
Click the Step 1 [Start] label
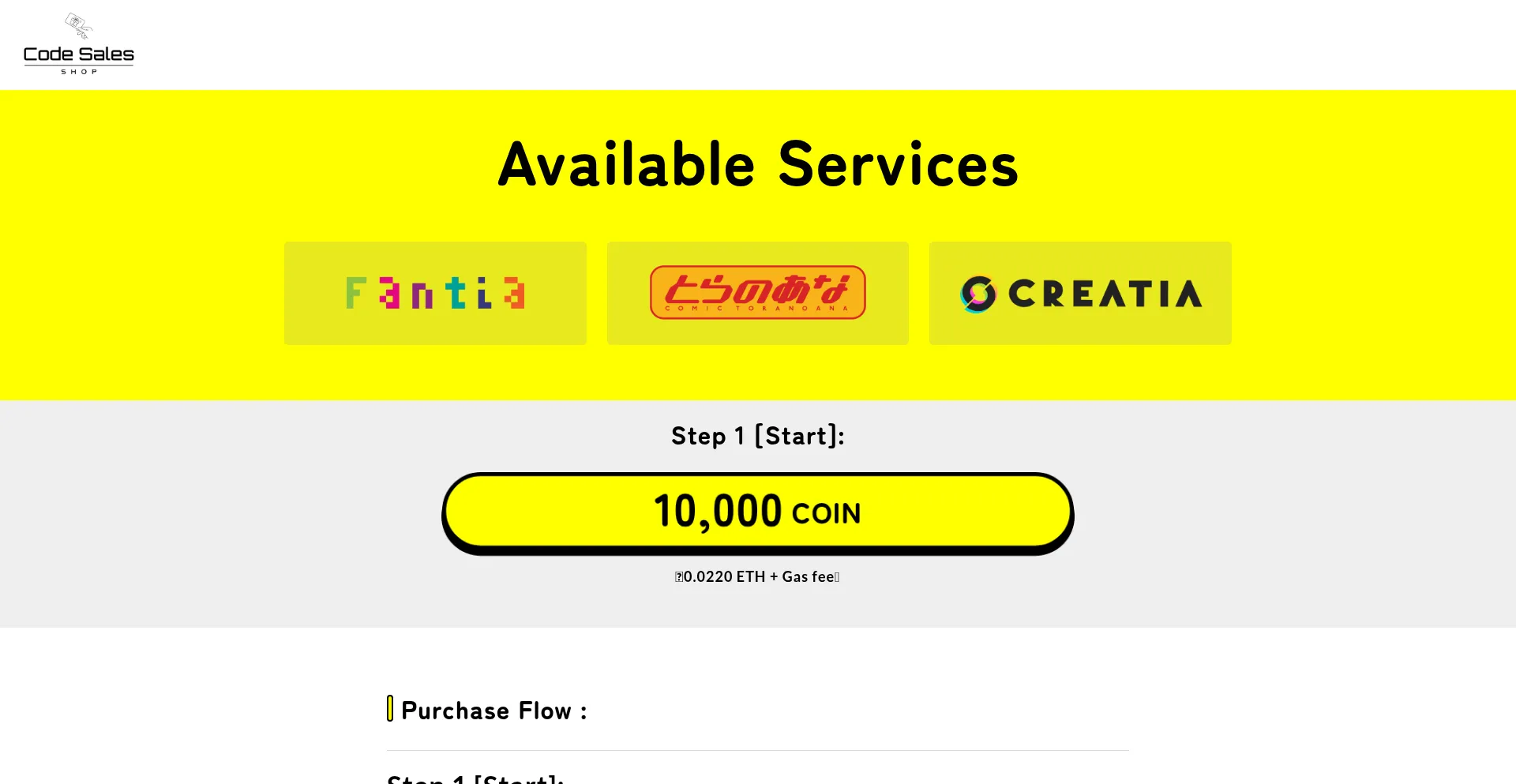point(757,435)
